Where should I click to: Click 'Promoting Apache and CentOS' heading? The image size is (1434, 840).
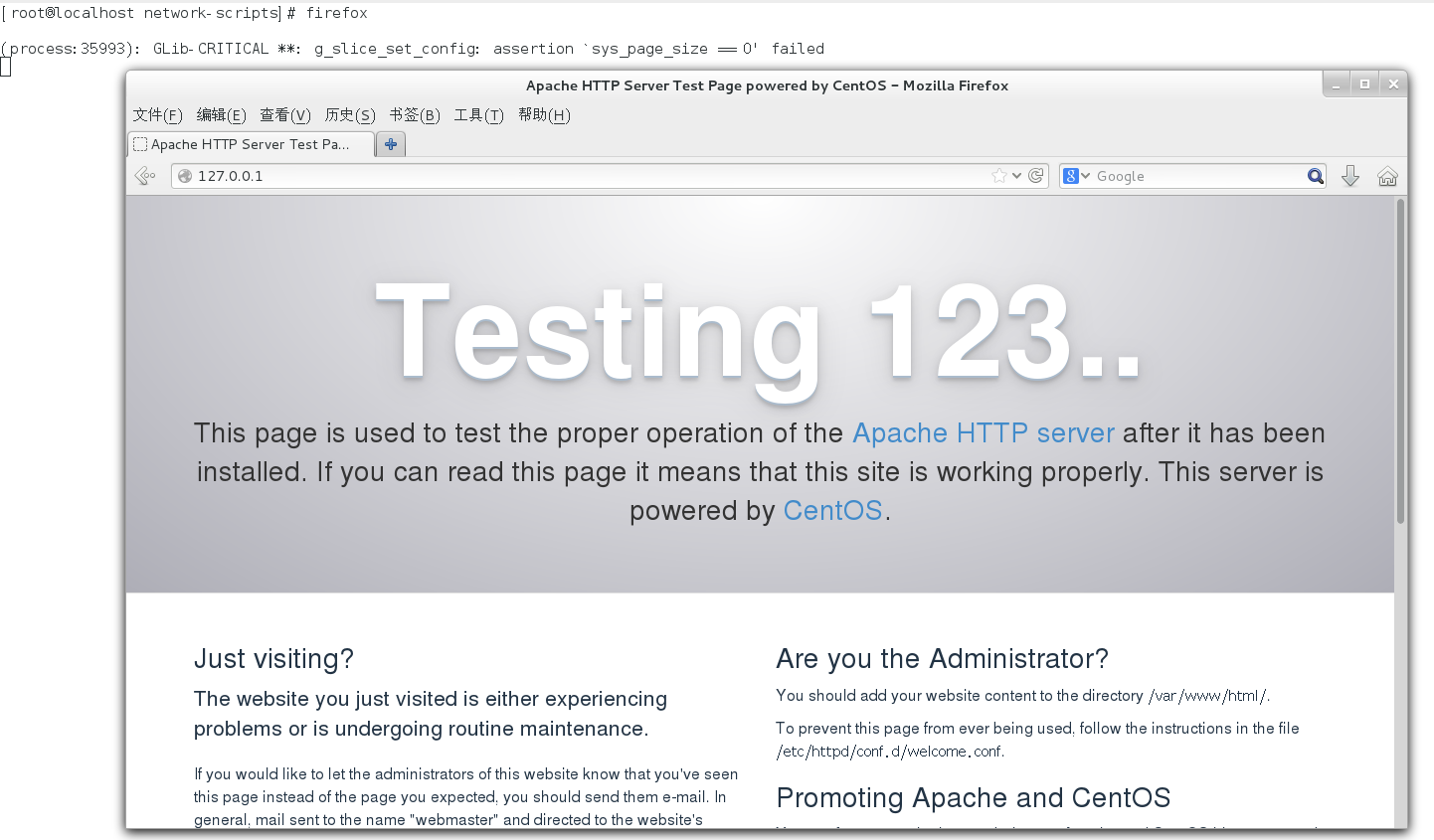tap(974, 798)
